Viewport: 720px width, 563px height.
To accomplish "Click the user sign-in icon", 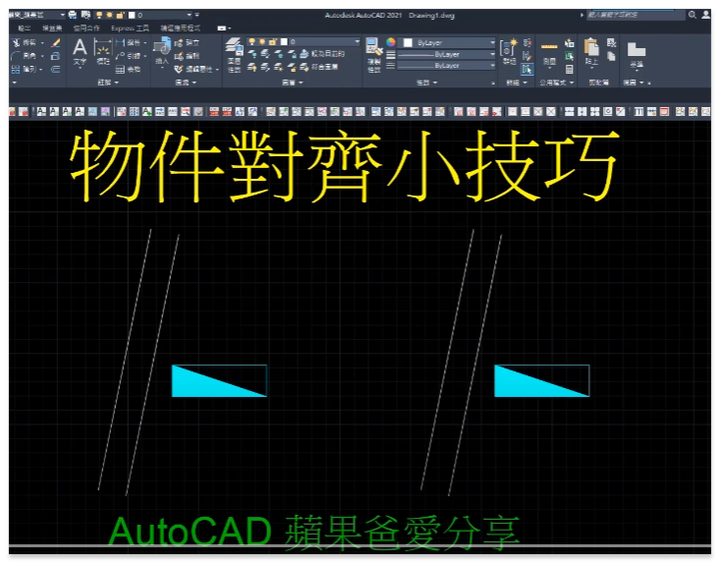I will pyautogui.click(x=705, y=15).
